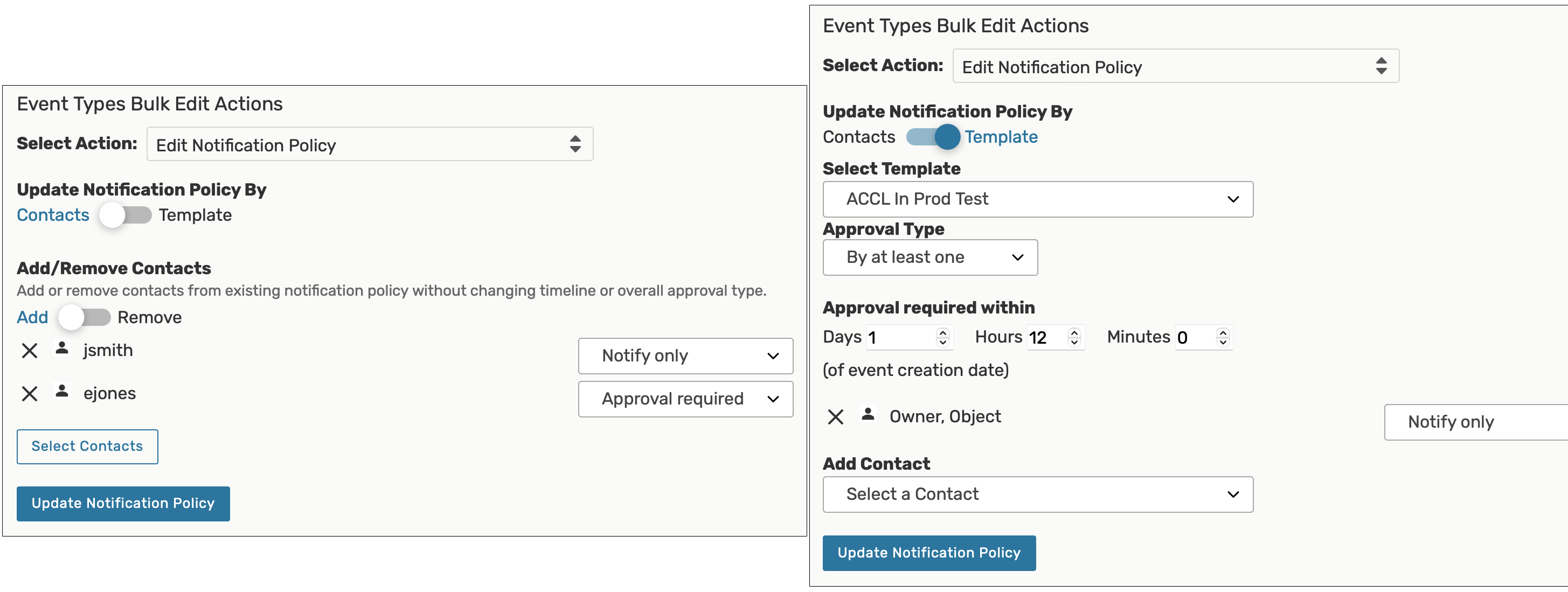Click left Update Notification Policy button

point(123,504)
